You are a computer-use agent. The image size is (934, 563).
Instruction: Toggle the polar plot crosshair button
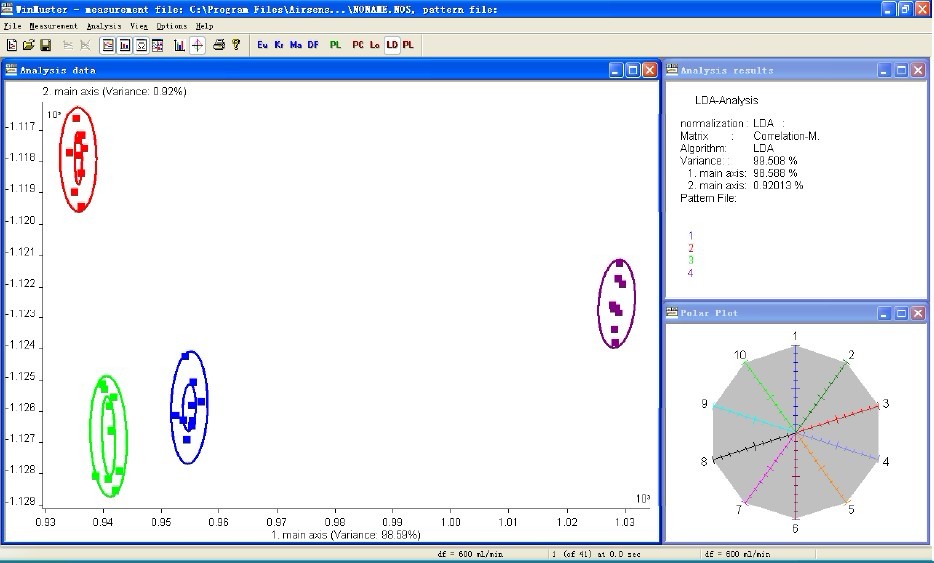[x=197, y=45]
